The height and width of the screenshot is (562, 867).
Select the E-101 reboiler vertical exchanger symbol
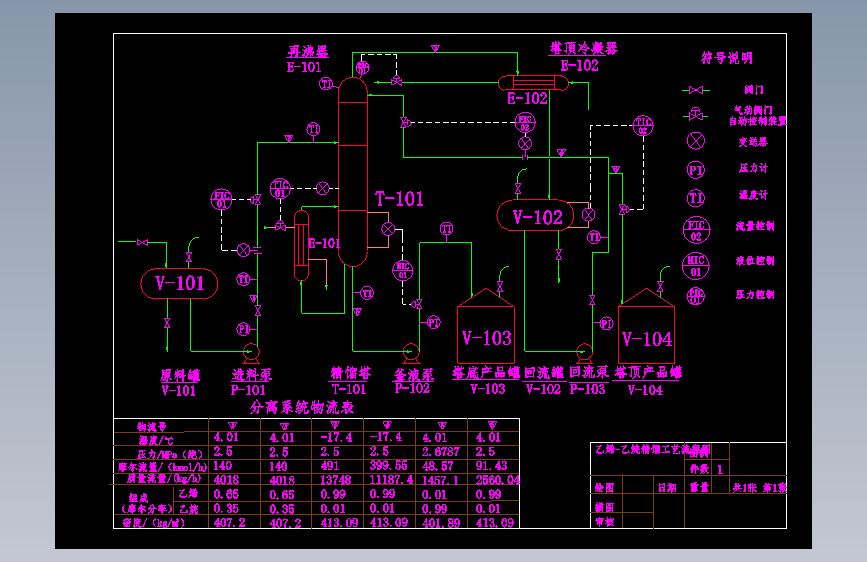(x=301, y=245)
